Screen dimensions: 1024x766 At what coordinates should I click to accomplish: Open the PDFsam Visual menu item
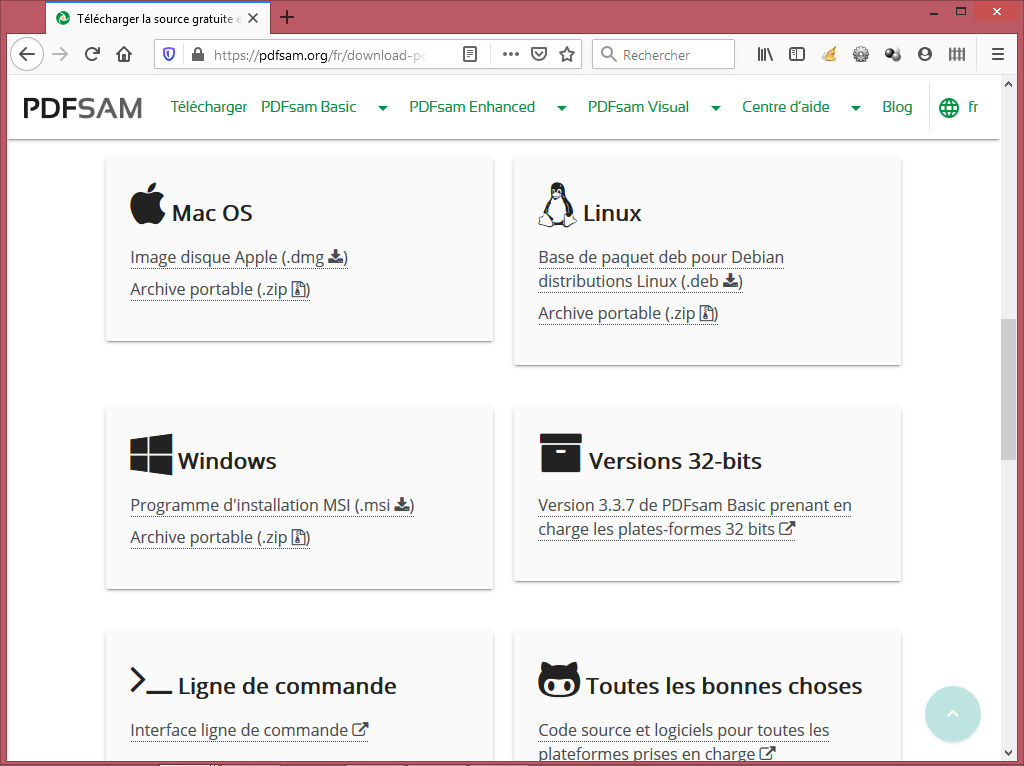click(x=638, y=107)
